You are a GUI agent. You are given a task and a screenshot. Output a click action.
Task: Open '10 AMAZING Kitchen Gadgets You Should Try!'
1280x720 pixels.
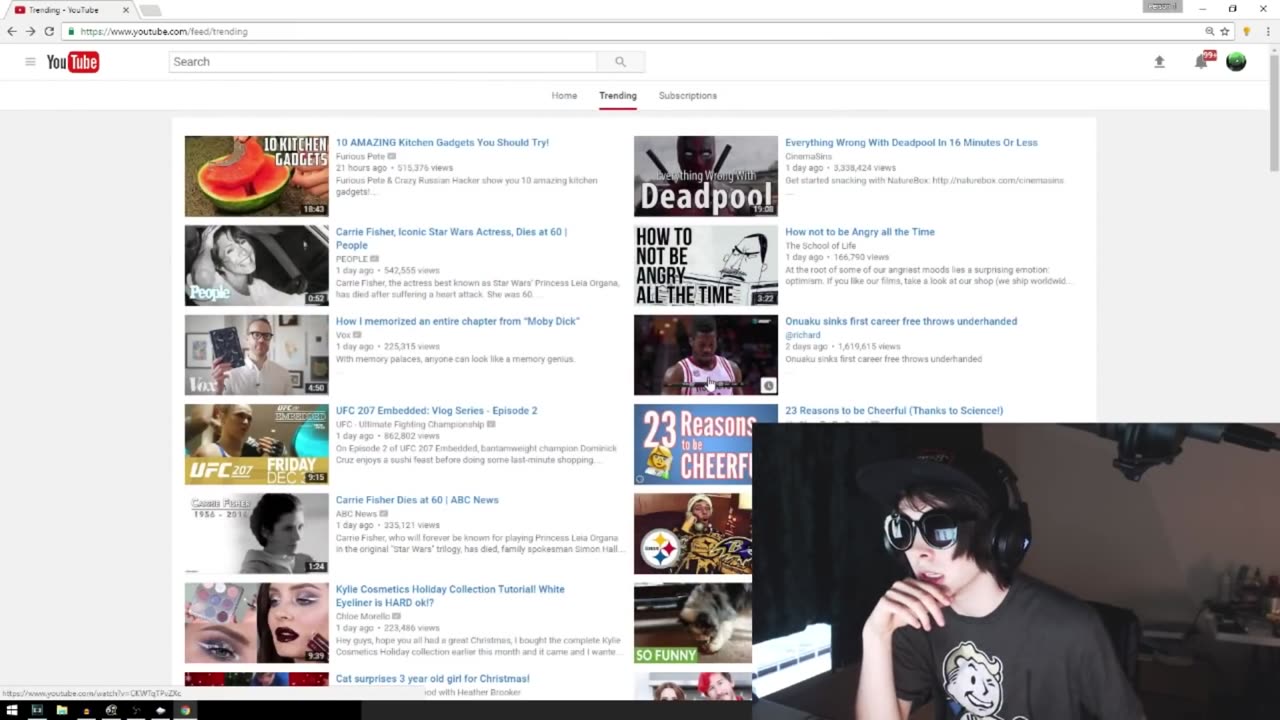tap(442, 142)
